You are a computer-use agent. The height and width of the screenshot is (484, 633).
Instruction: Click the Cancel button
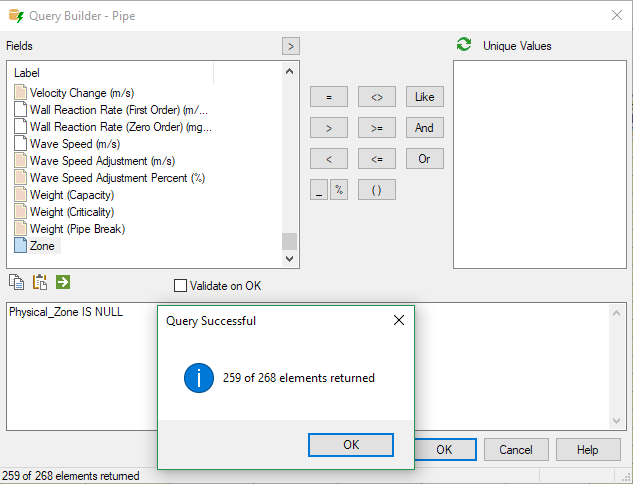(x=516, y=450)
